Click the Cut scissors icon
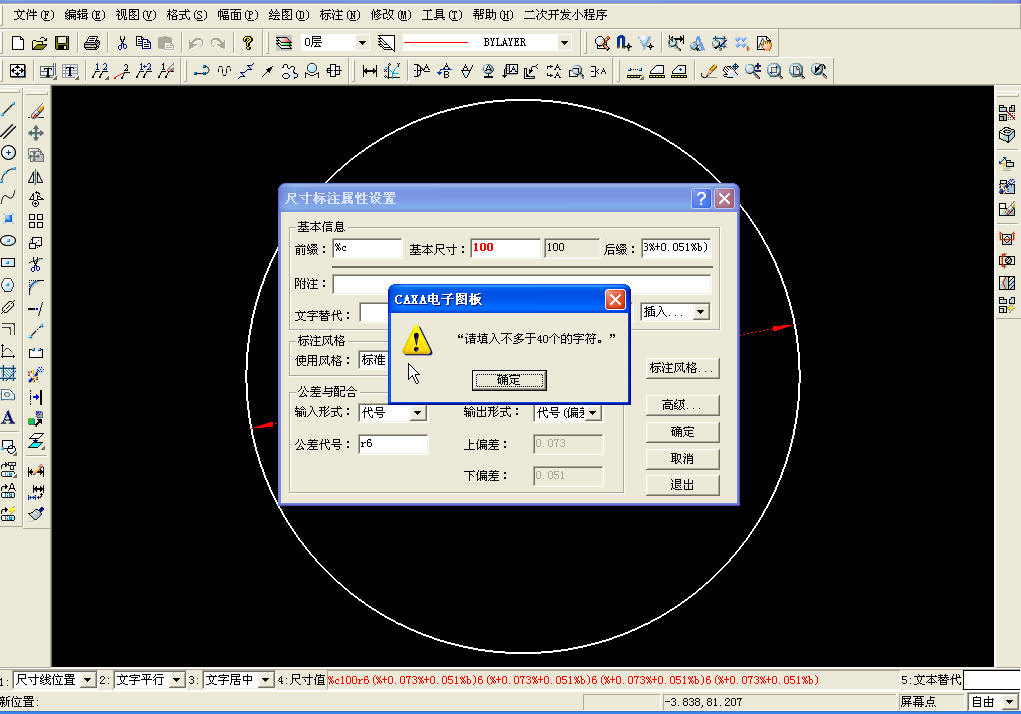The image size is (1021, 714). 122,43
